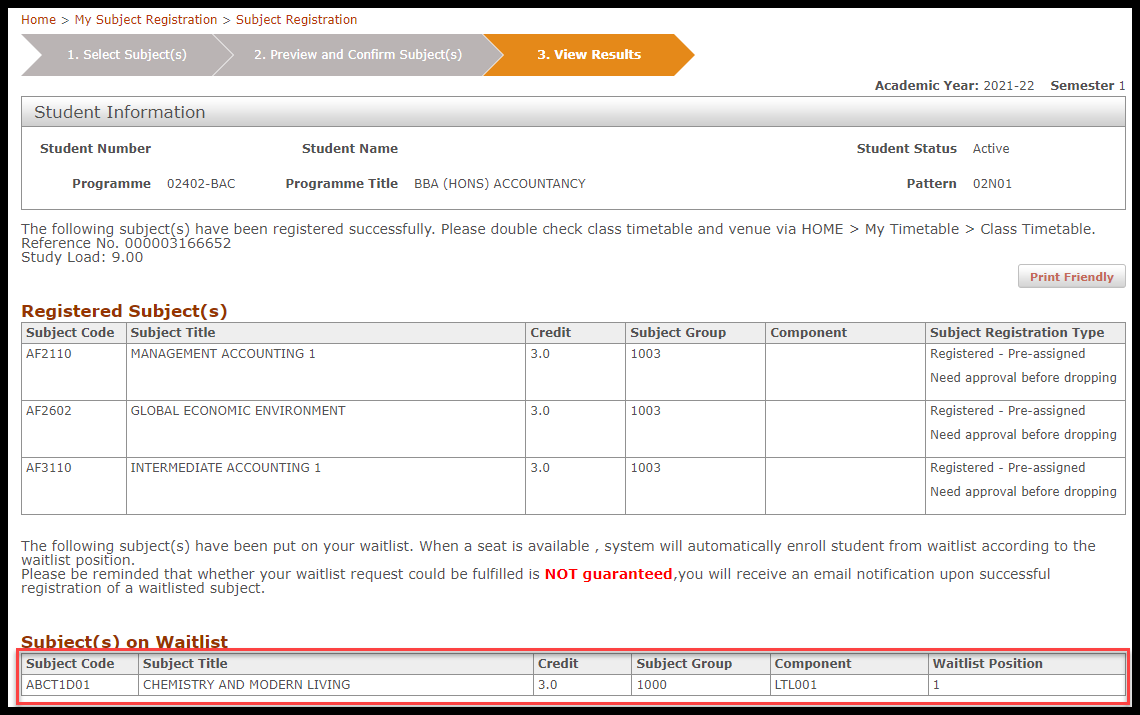Click the Semester 1 label
This screenshot has height=715, width=1140.
click(x=1088, y=85)
